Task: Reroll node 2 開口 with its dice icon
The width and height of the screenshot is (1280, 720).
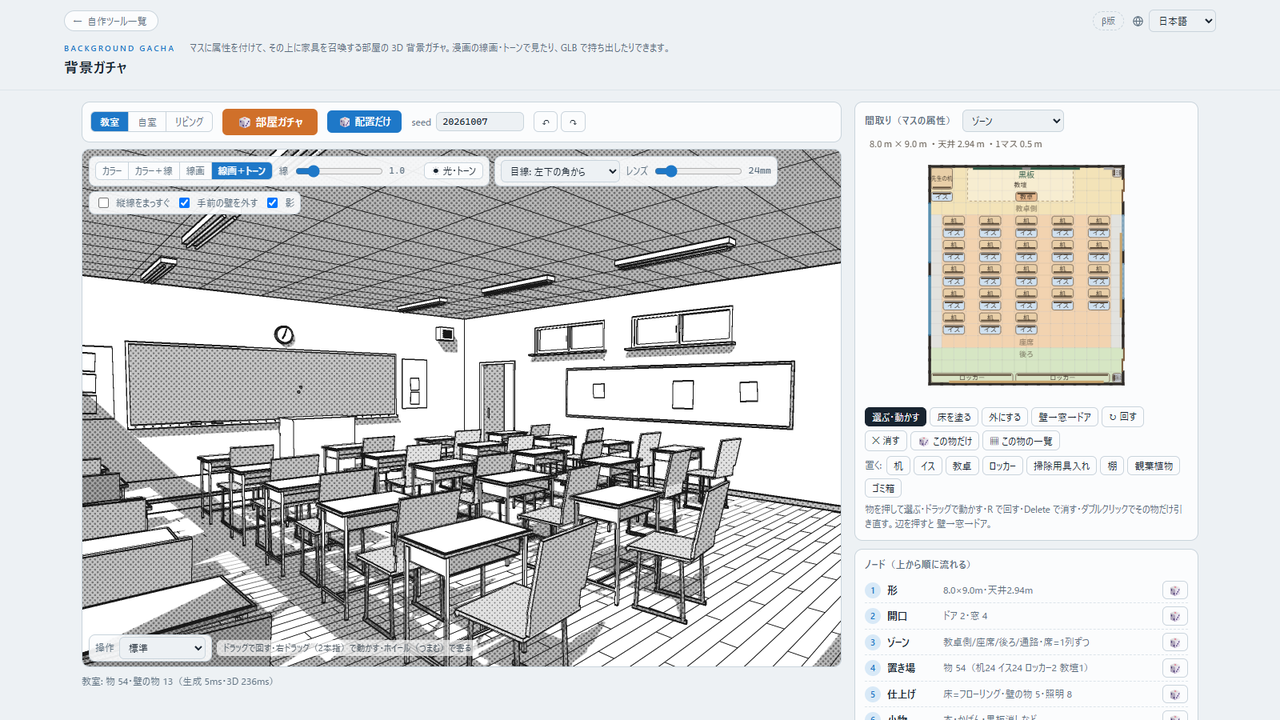Action: (1175, 616)
